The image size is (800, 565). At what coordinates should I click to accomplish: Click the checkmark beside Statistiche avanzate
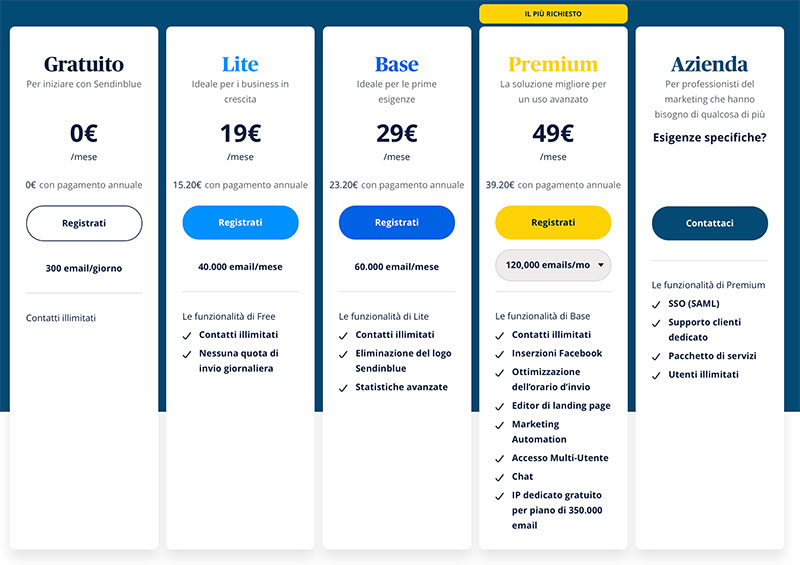pos(344,388)
